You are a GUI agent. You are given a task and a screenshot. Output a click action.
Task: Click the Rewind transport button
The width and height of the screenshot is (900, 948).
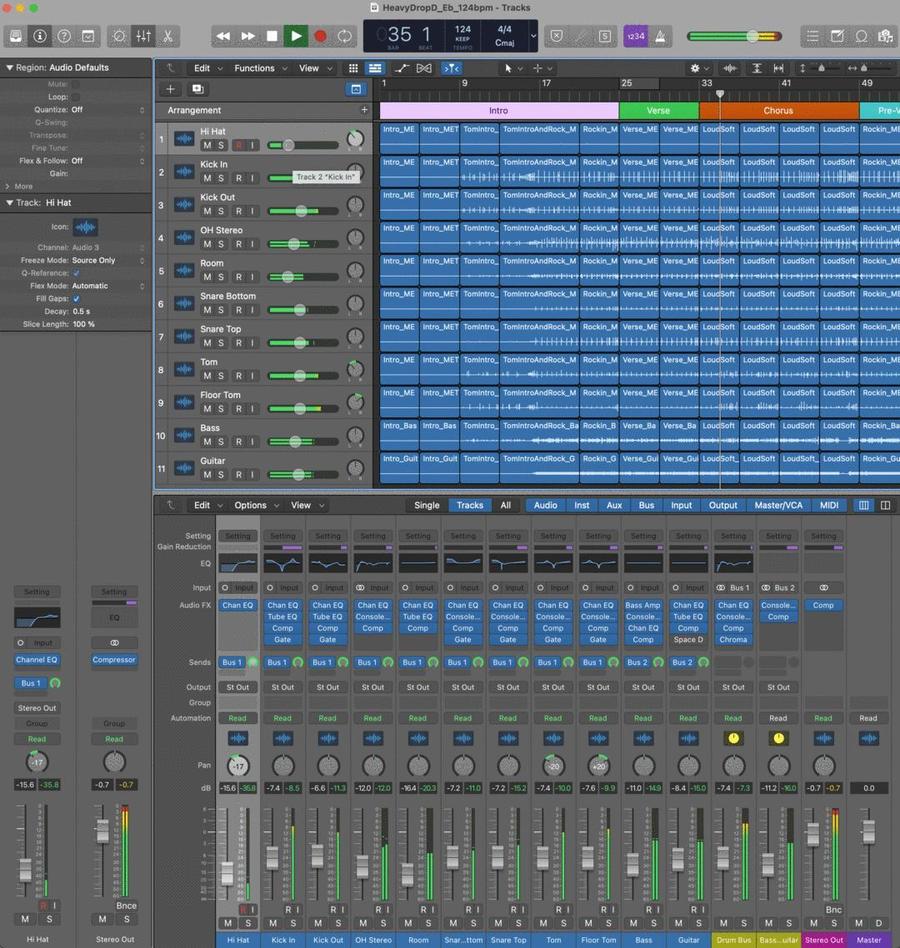tap(223, 36)
